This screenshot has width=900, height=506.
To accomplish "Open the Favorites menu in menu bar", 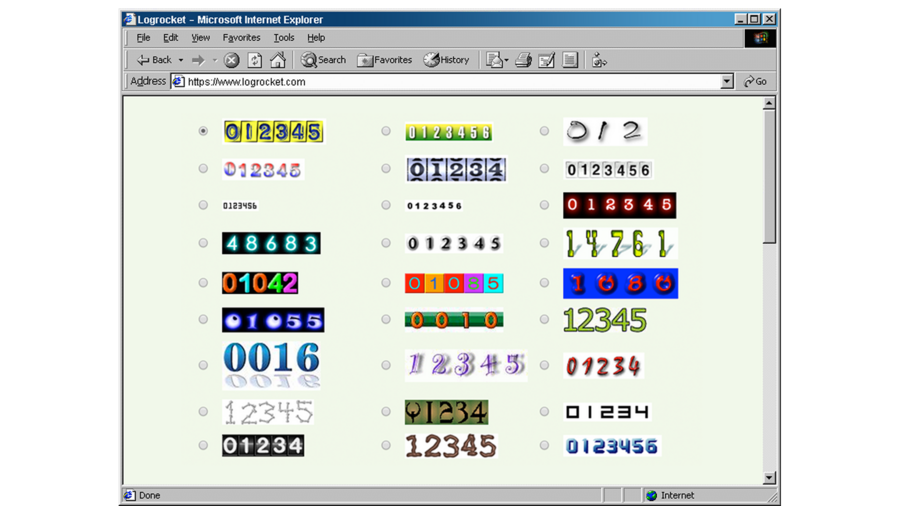I will (x=241, y=38).
